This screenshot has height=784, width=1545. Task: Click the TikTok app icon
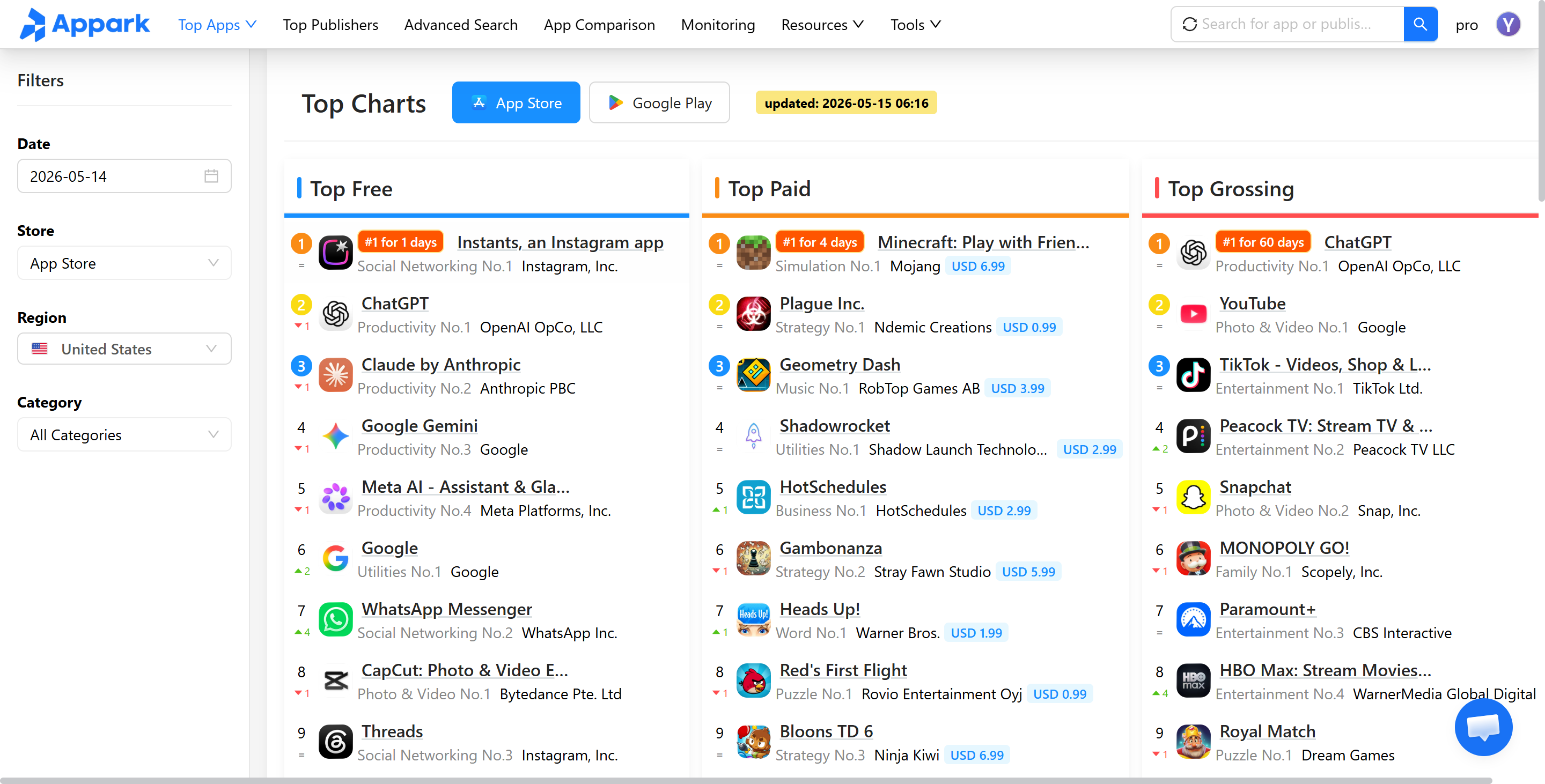[1193, 375]
